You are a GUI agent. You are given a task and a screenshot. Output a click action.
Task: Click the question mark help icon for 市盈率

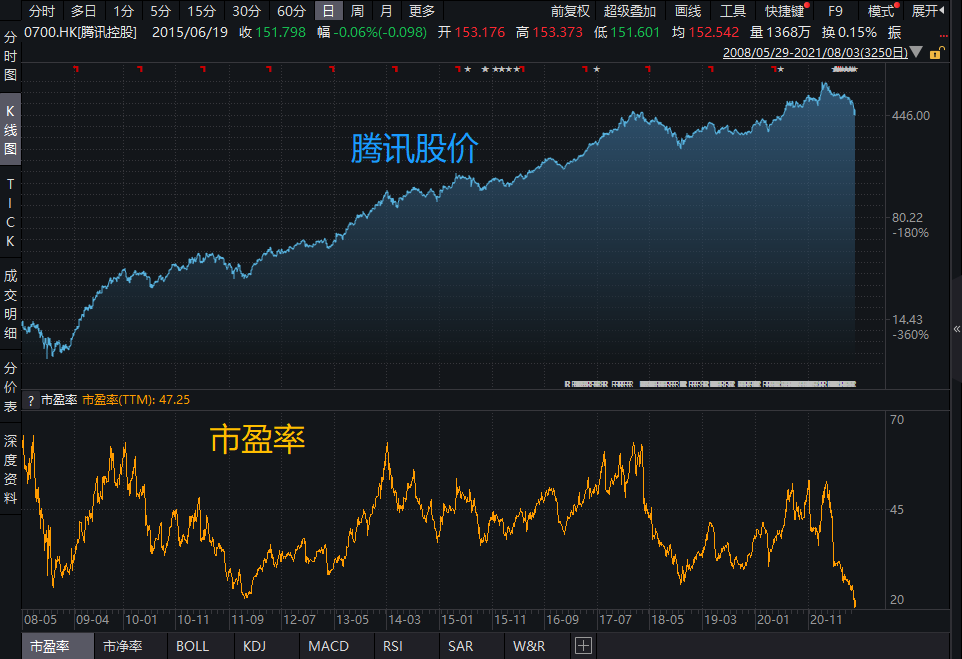(31, 401)
